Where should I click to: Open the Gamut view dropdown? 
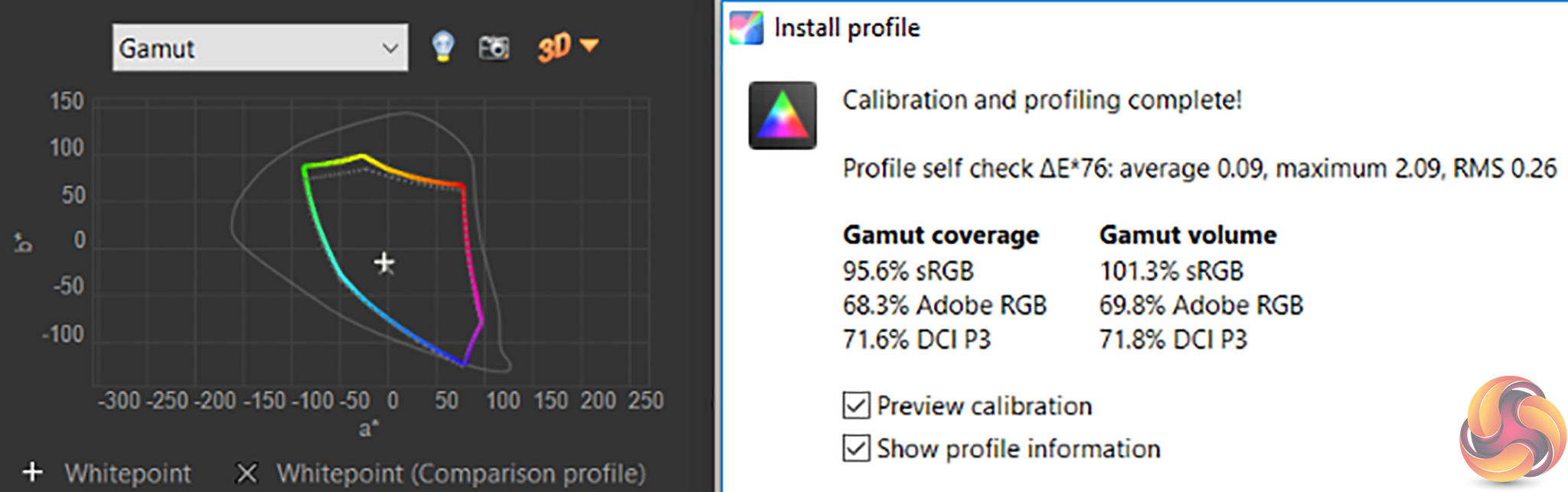260,48
